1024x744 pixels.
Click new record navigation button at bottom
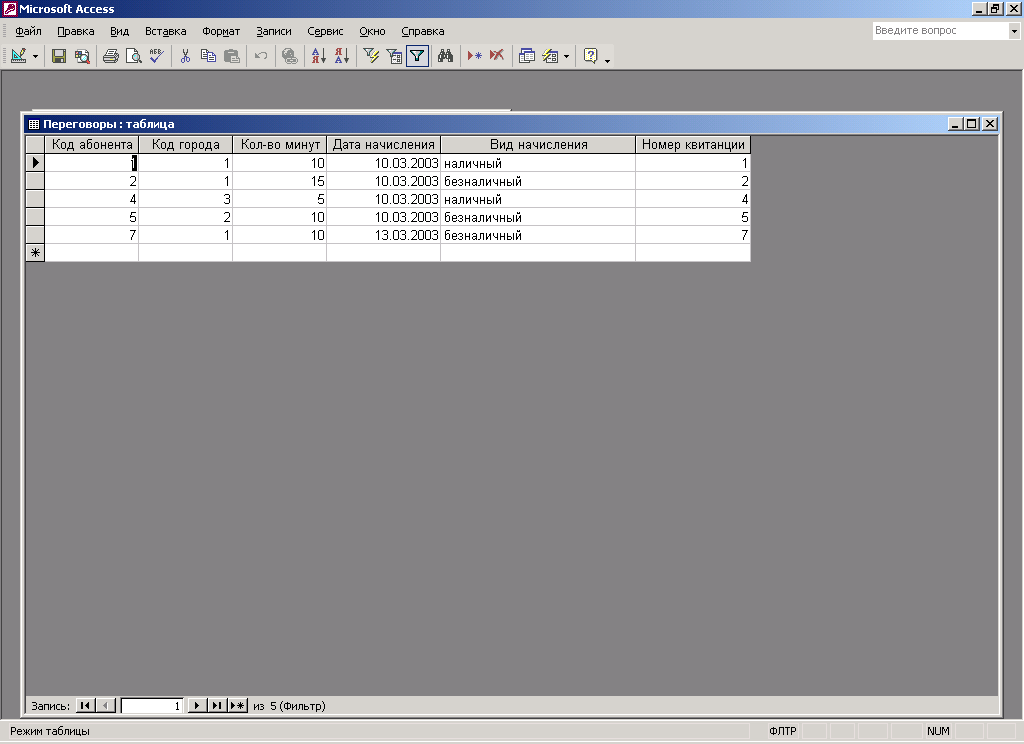238,705
